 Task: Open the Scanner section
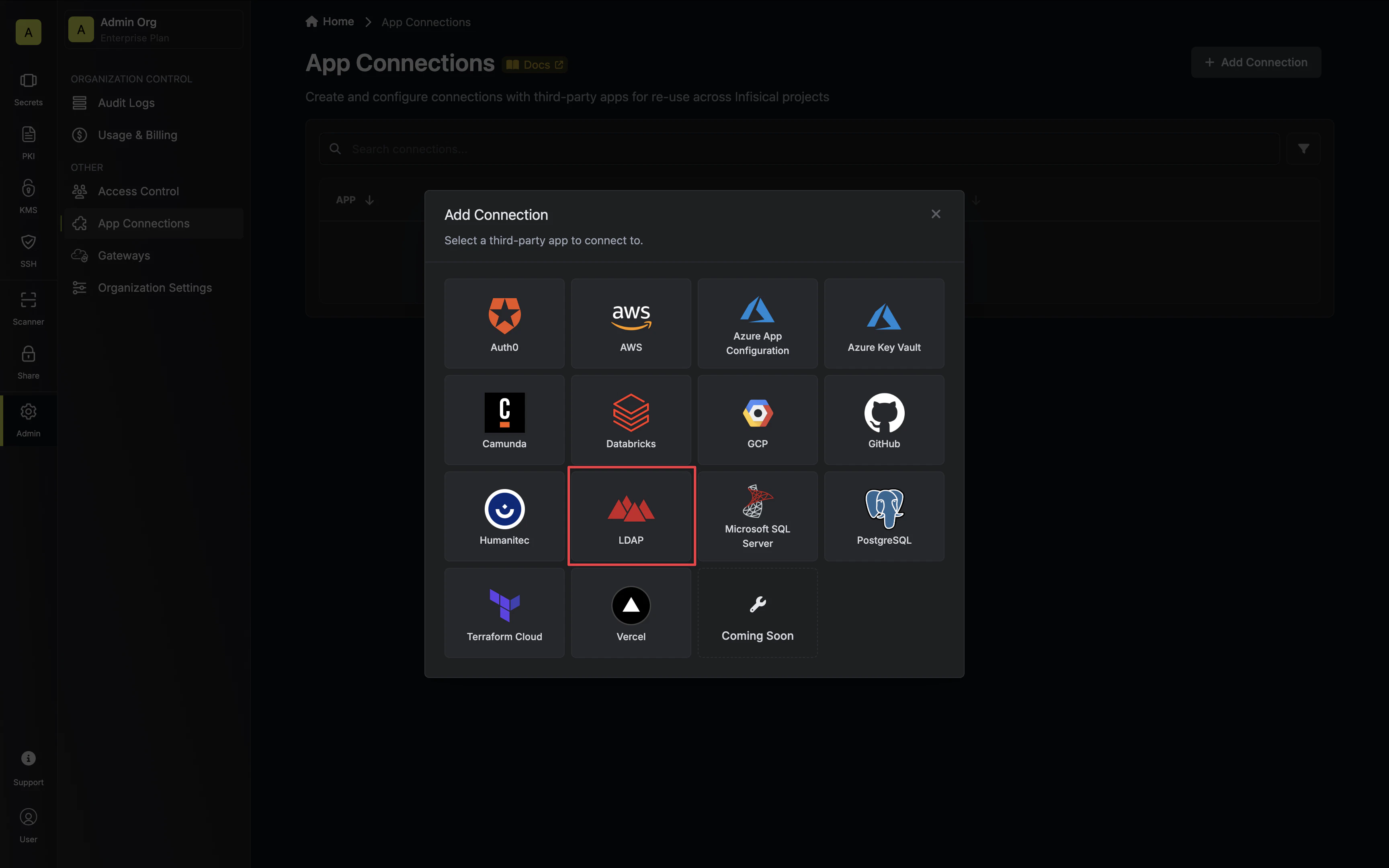(28, 309)
